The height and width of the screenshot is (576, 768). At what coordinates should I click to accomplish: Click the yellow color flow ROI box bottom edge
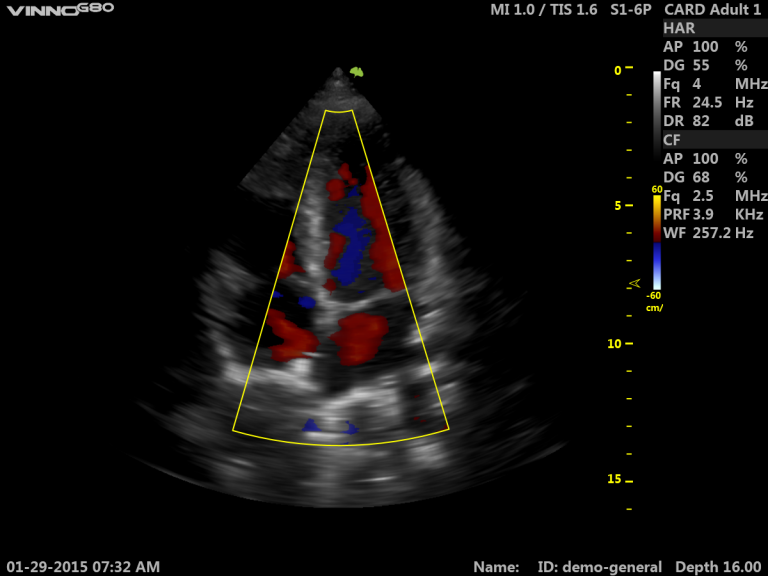point(340,444)
